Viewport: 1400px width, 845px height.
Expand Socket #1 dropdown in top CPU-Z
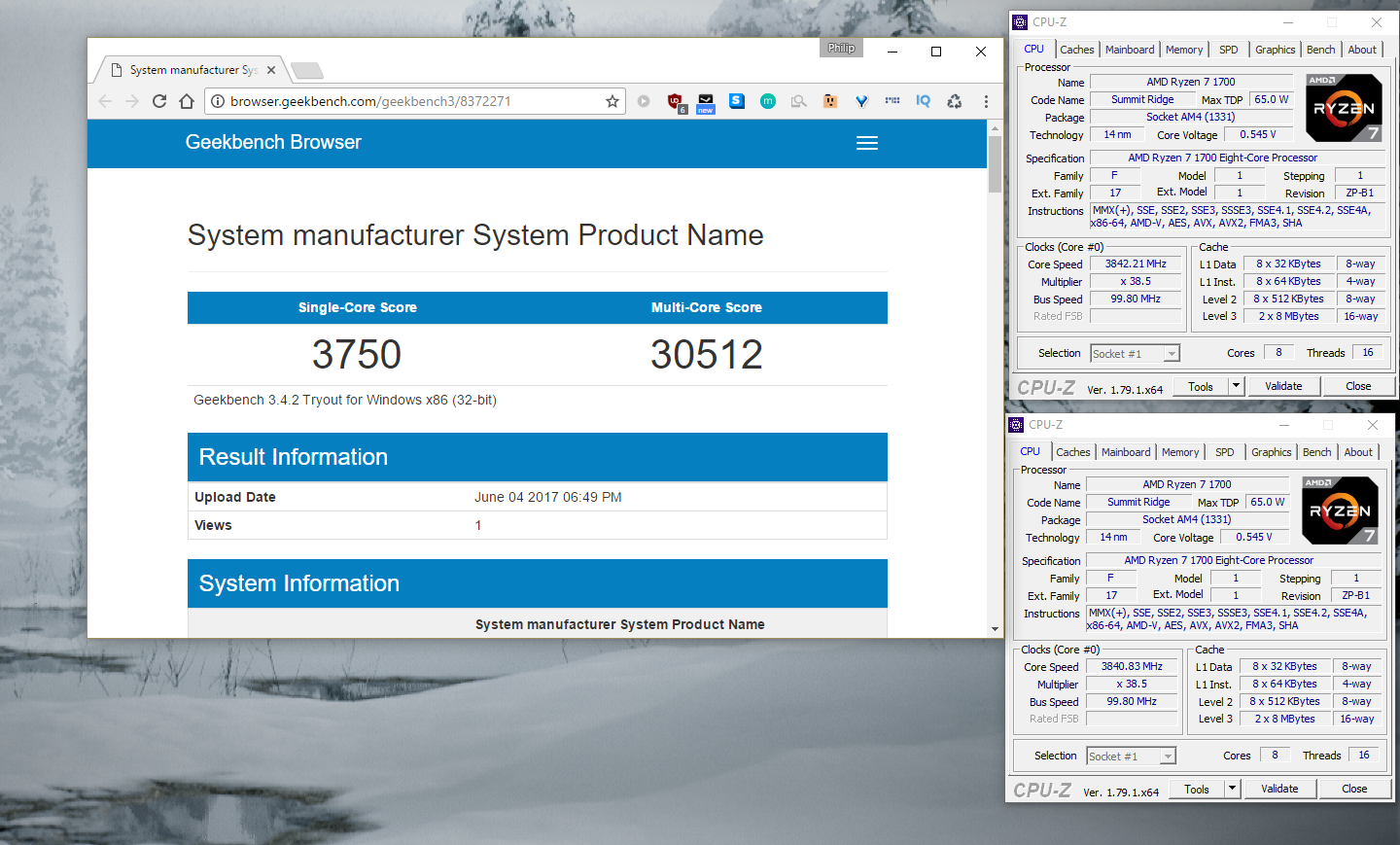(1172, 354)
